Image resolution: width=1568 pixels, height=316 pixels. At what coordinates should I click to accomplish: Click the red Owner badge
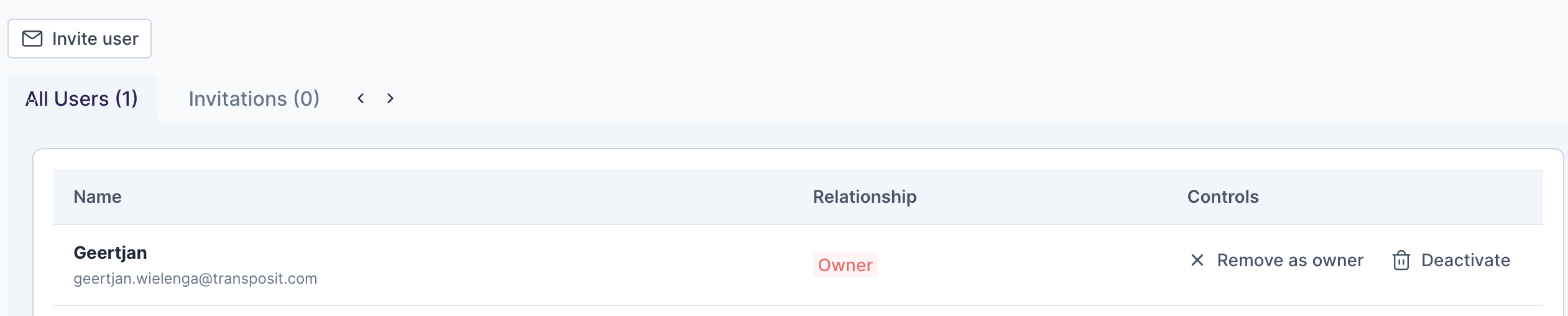(x=845, y=265)
